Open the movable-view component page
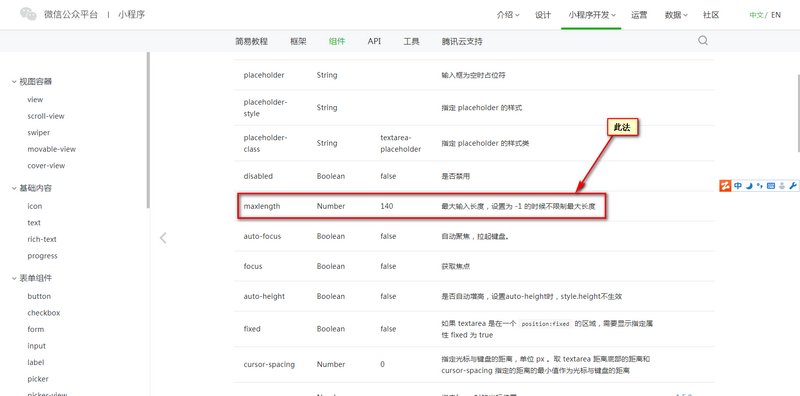The height and width of the screenshot is (396, 800). pos(52,149)
